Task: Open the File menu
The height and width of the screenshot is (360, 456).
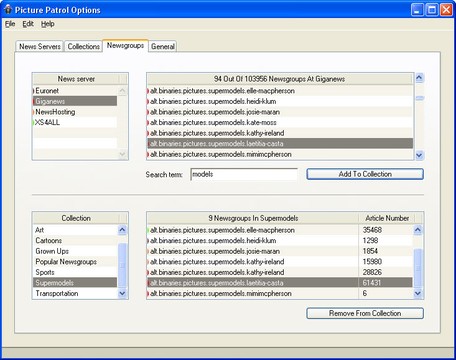Action: (10, 24)
